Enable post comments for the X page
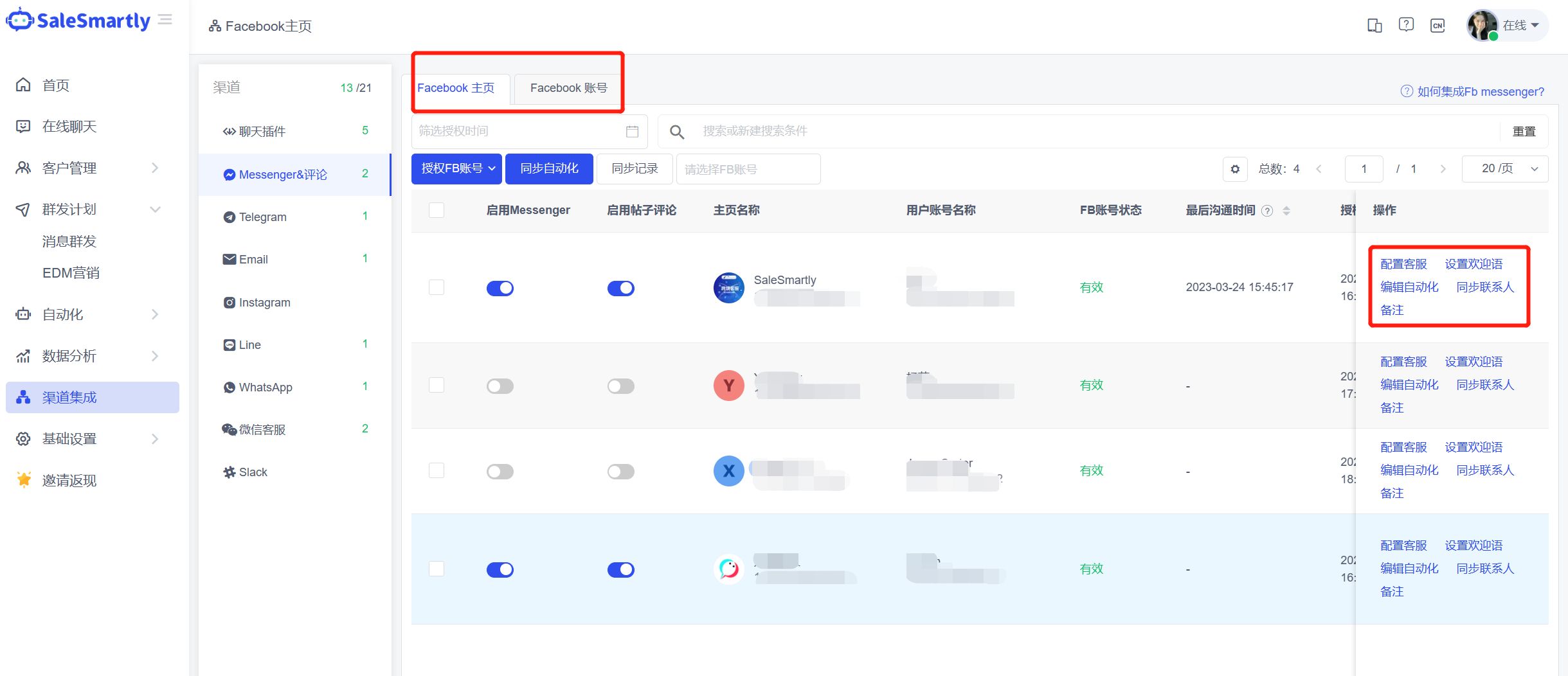The width and height of the screenshot is (1568, 676). pyautogui.click(x=621, y=472)
